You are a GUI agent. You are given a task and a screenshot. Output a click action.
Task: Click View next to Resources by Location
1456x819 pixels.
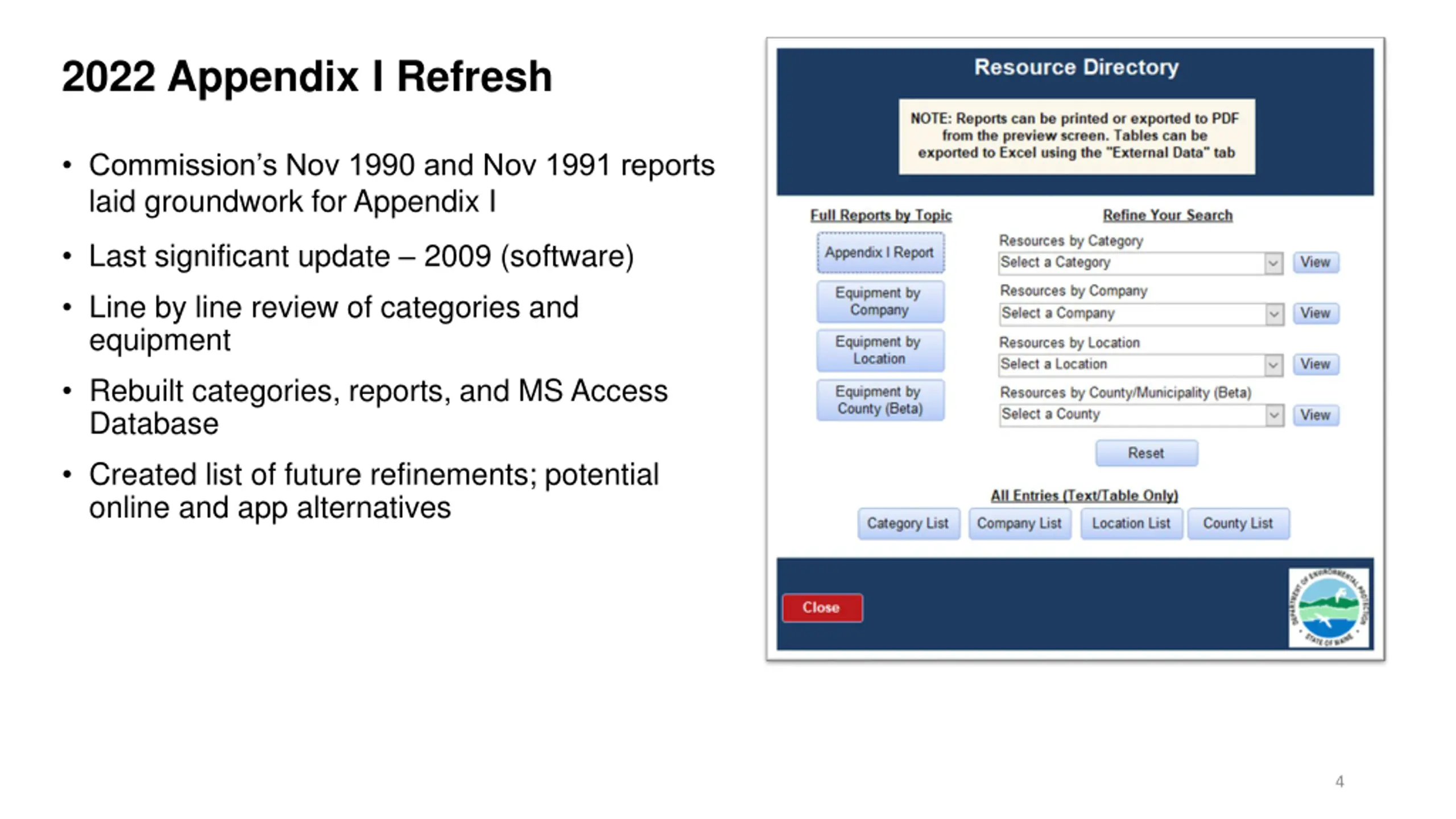click(1316, 364)
